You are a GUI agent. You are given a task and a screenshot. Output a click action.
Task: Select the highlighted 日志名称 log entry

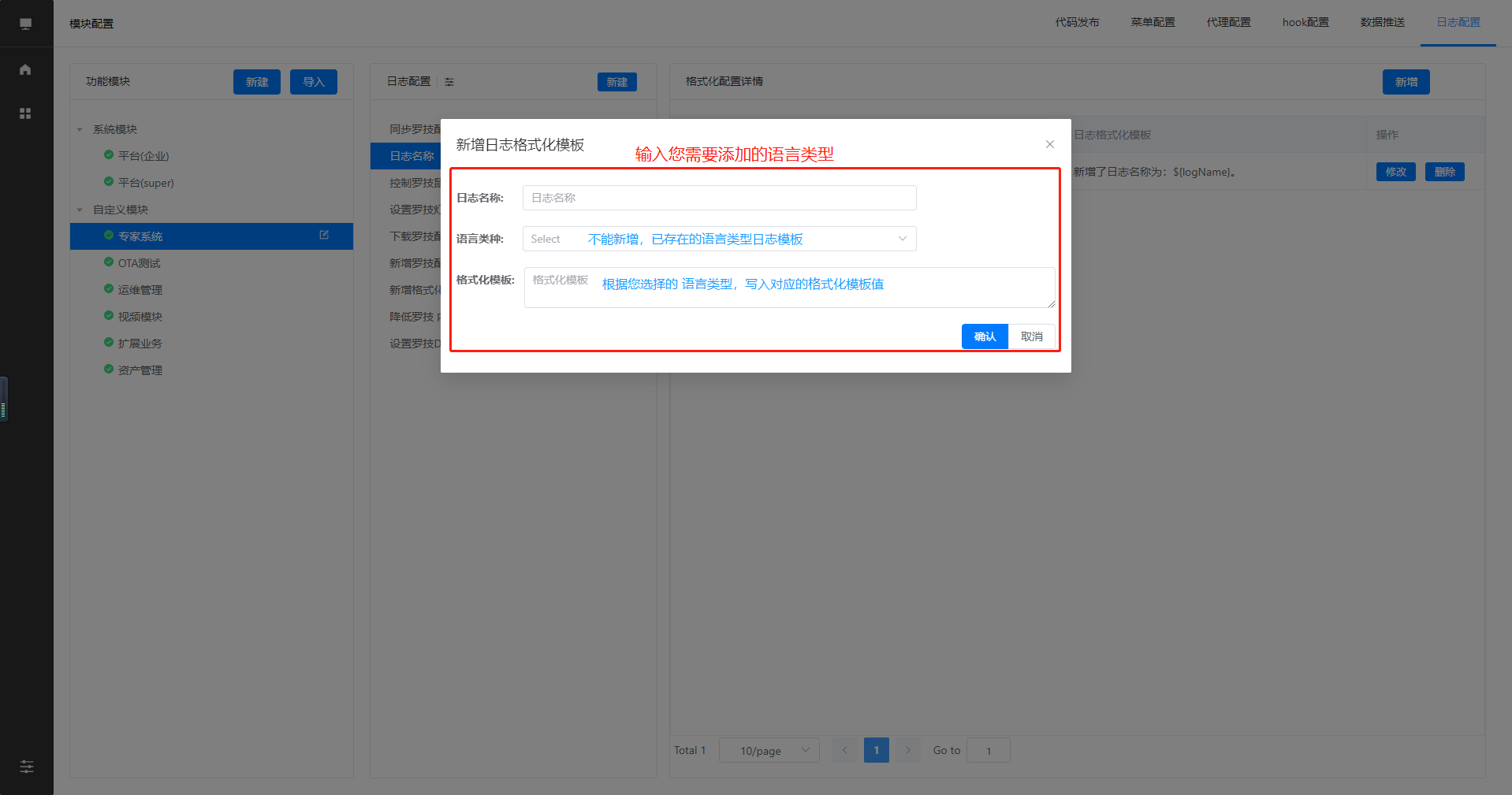(x=406, y=156)
